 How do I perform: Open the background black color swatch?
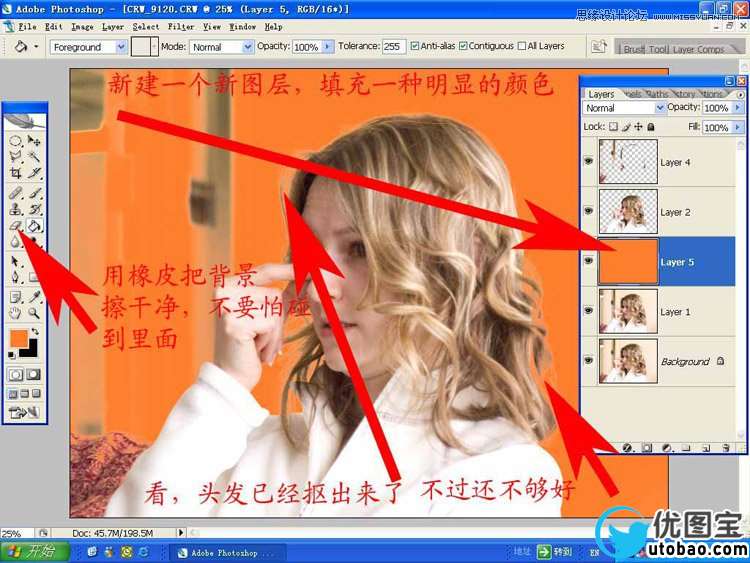pyautogui.click(x=31, y=351)
